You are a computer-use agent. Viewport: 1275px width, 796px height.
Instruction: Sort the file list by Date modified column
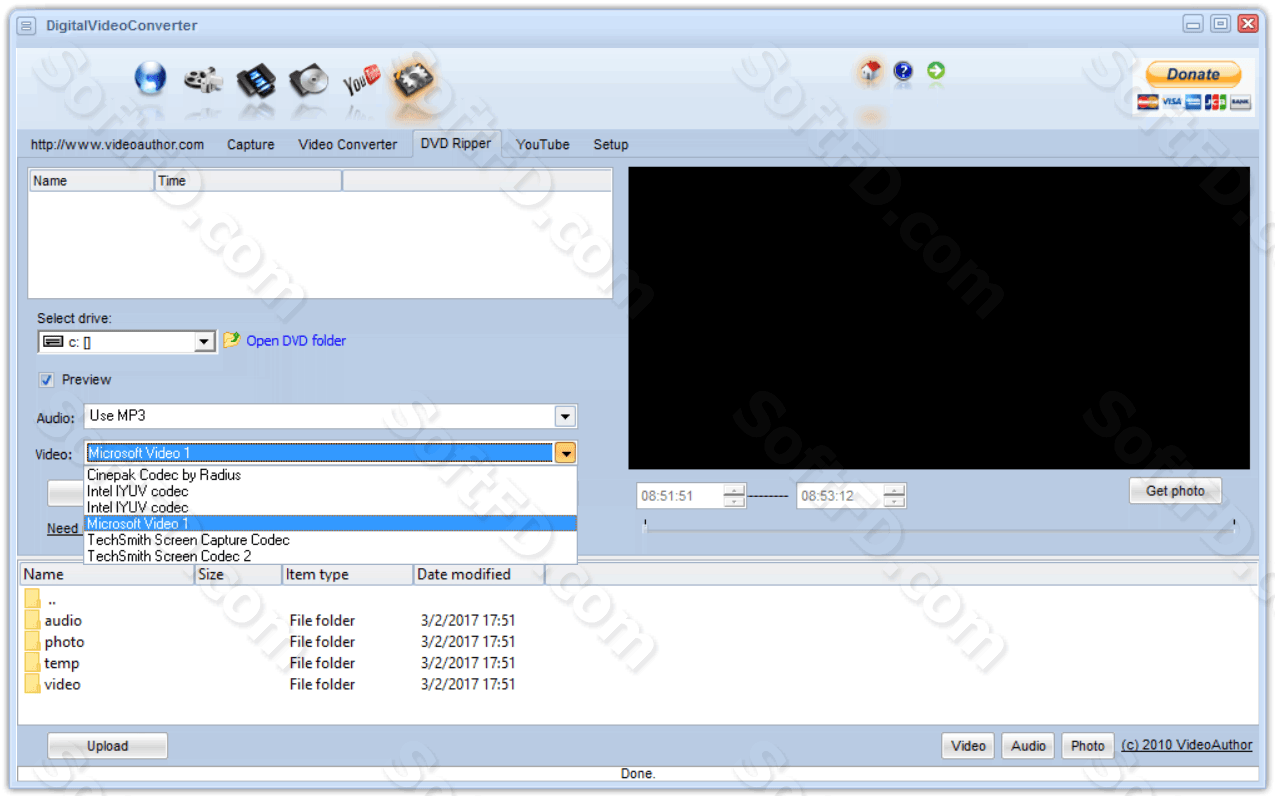(479, 575)
